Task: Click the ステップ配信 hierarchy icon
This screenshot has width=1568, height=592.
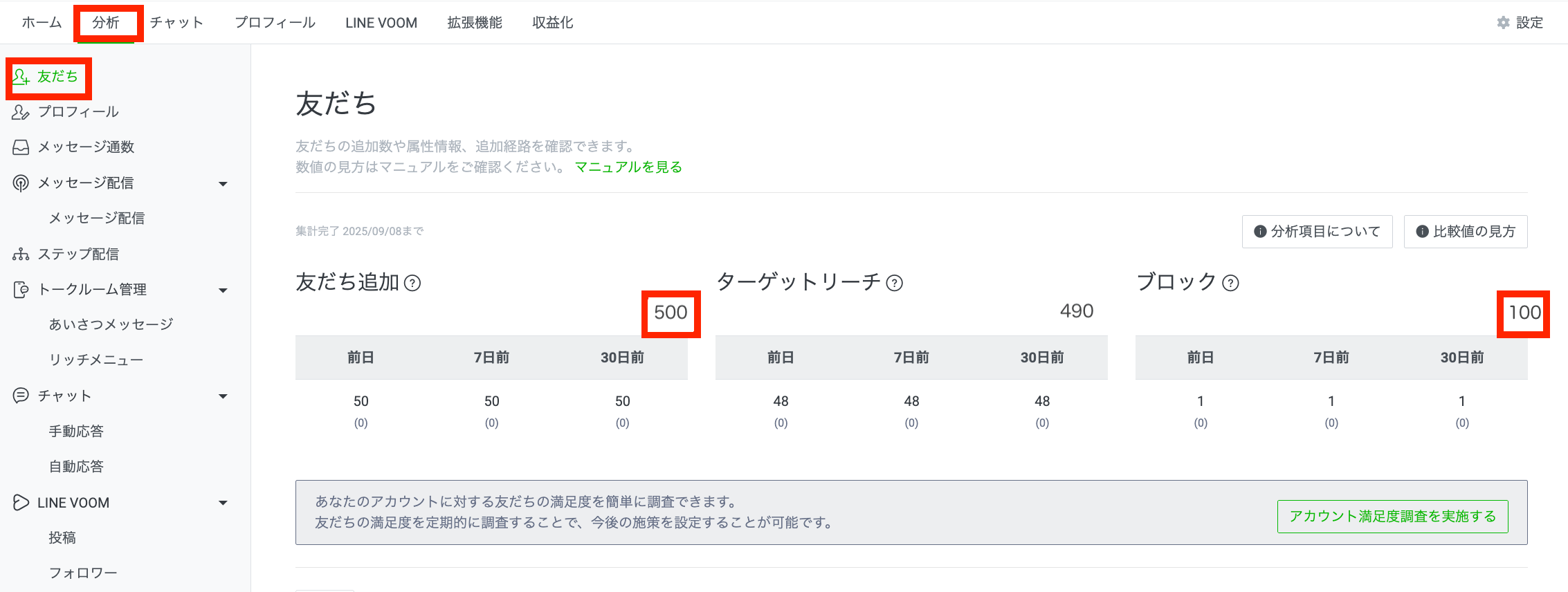Action: click(x=21, y=255)
